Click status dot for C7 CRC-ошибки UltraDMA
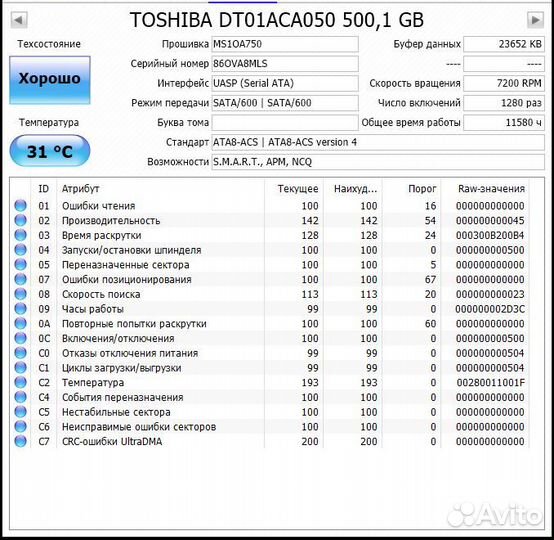 pyautogui.click(x=20, y=441)
